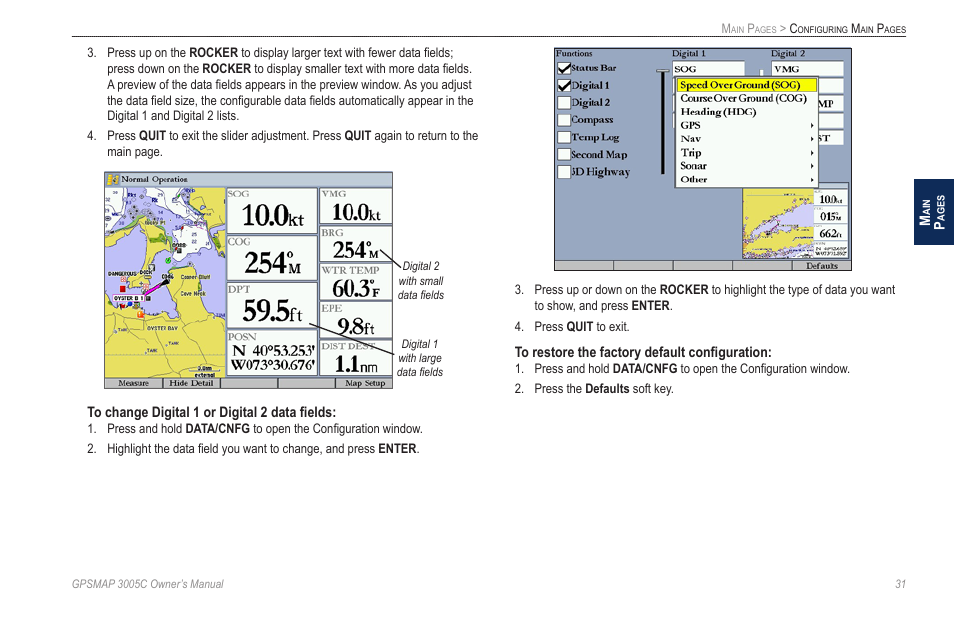Screen dimensions: 954x621
Task: Click Configuring Main Pages header text
Action: click(x=848, y=29)
